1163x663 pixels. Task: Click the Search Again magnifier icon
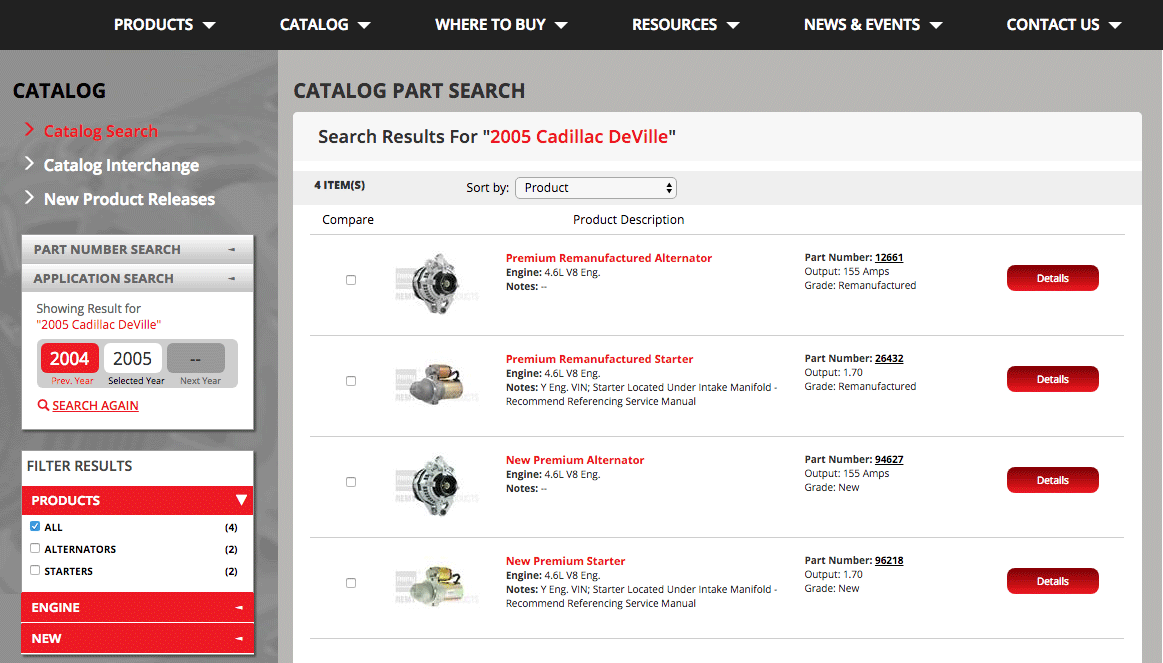44,405
